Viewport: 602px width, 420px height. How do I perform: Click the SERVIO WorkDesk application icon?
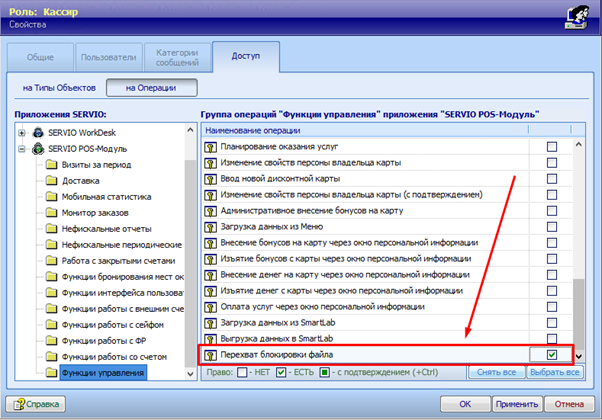pyautogui.click(x=37, y=132)
